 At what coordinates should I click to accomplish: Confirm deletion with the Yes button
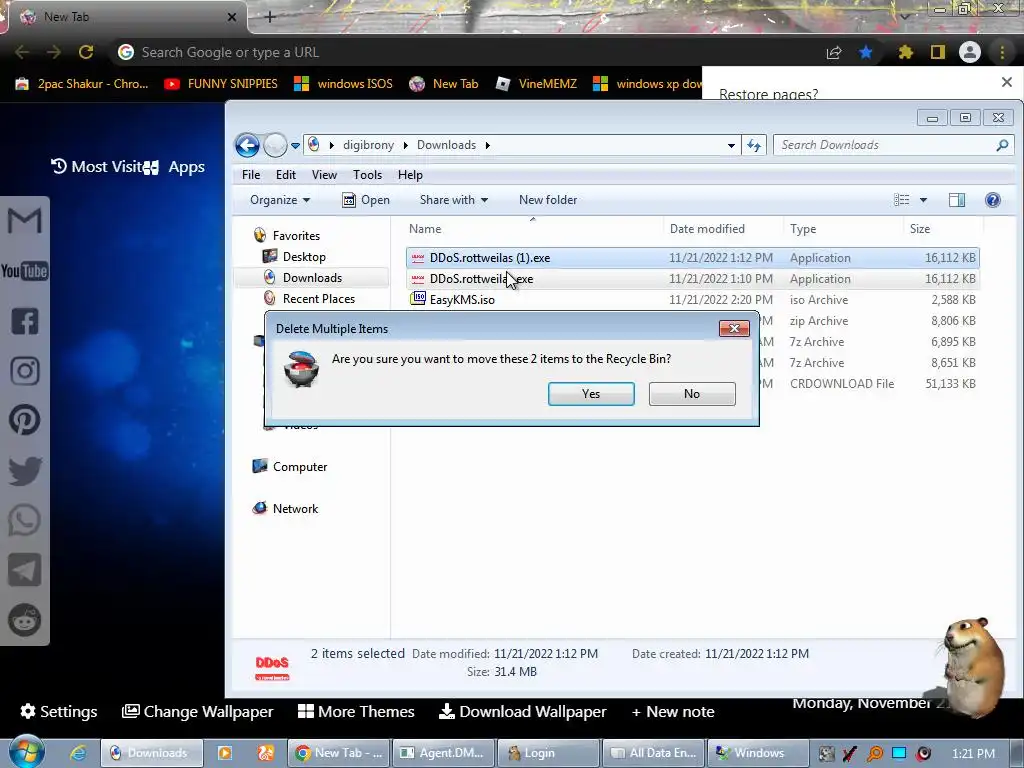click(x=591, y=394)
